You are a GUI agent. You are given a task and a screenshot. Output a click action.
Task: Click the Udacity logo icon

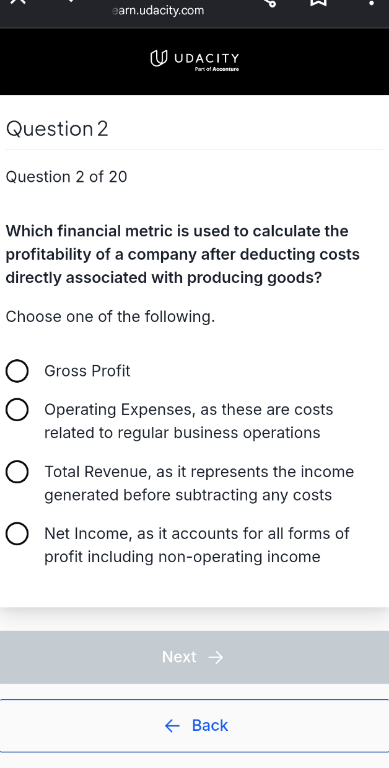(156, 59)
